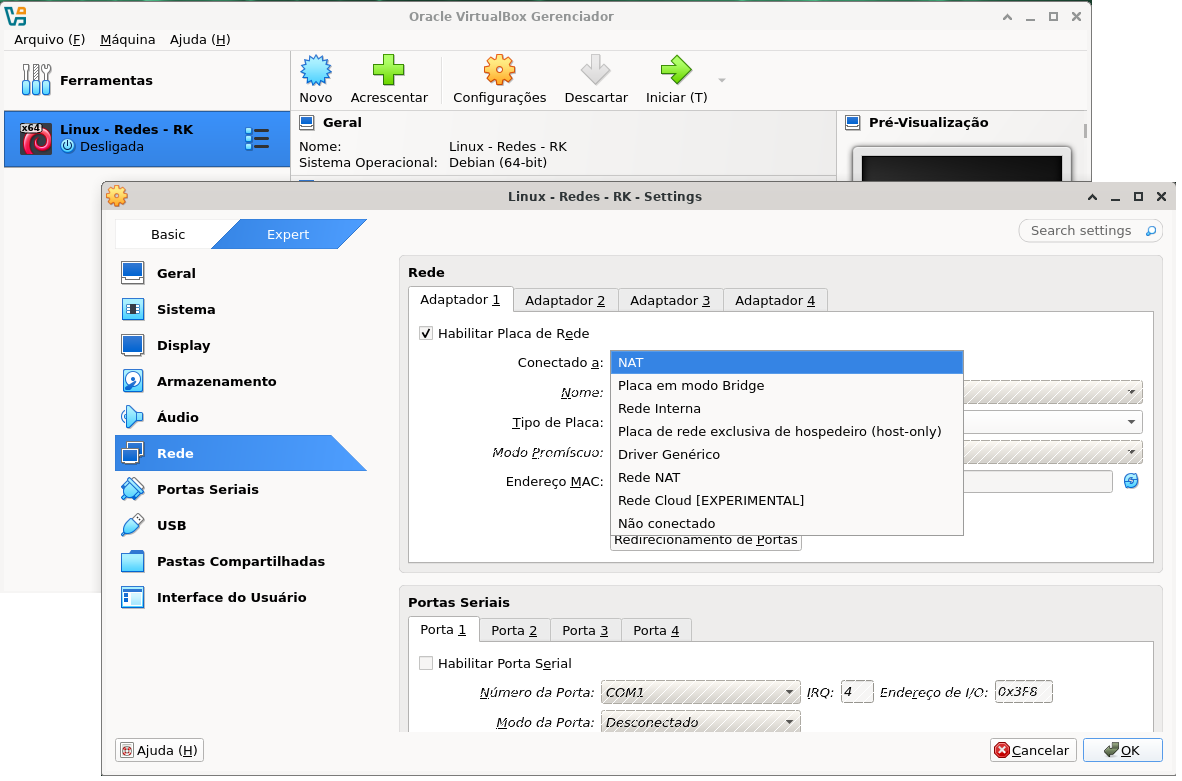Select Portas Seriais plug icon
Viewport: 1182px width, 781px height.
pyautogui.click(x=133, y=489)
